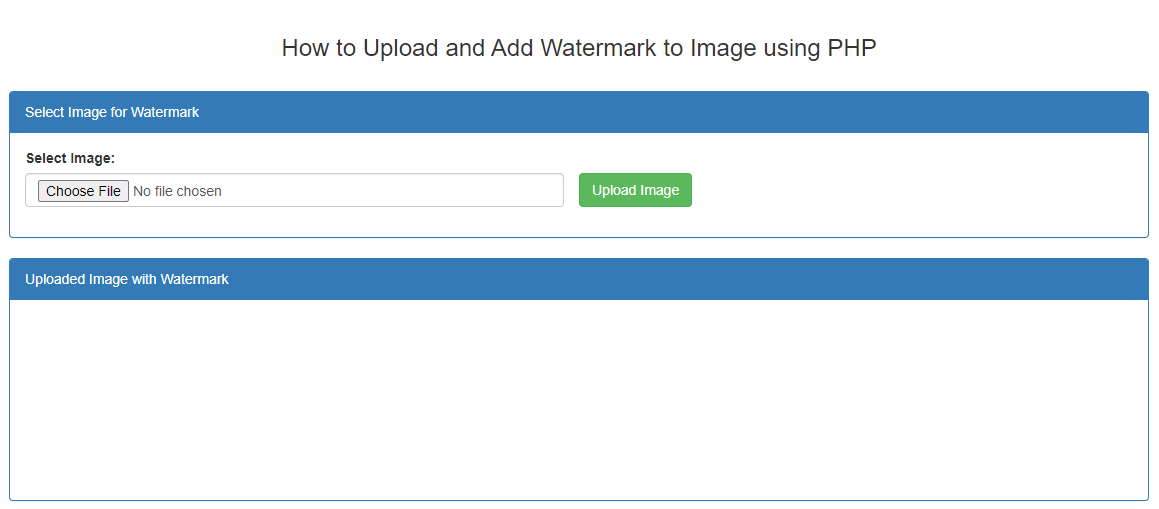Click the word 'Uploaded' in the second panel heading
The height and width of the screenshot is (509, 1159).
[55, 279]
